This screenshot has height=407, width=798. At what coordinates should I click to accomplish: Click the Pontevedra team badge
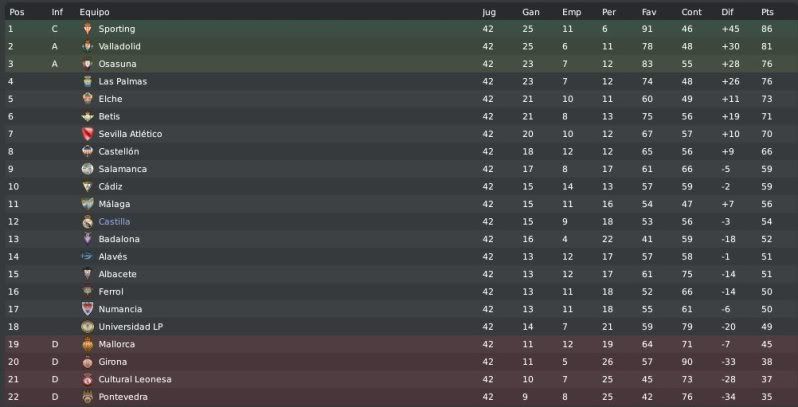point(88,397)
